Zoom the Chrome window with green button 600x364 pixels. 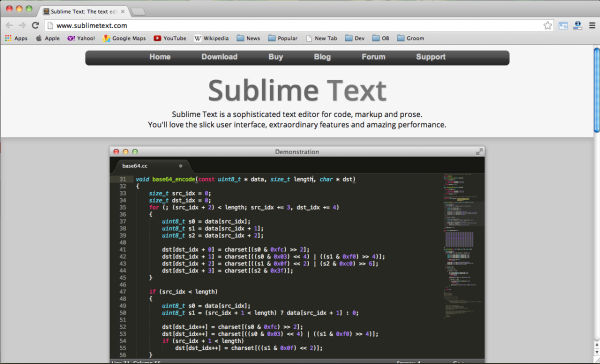coord(29,8)
